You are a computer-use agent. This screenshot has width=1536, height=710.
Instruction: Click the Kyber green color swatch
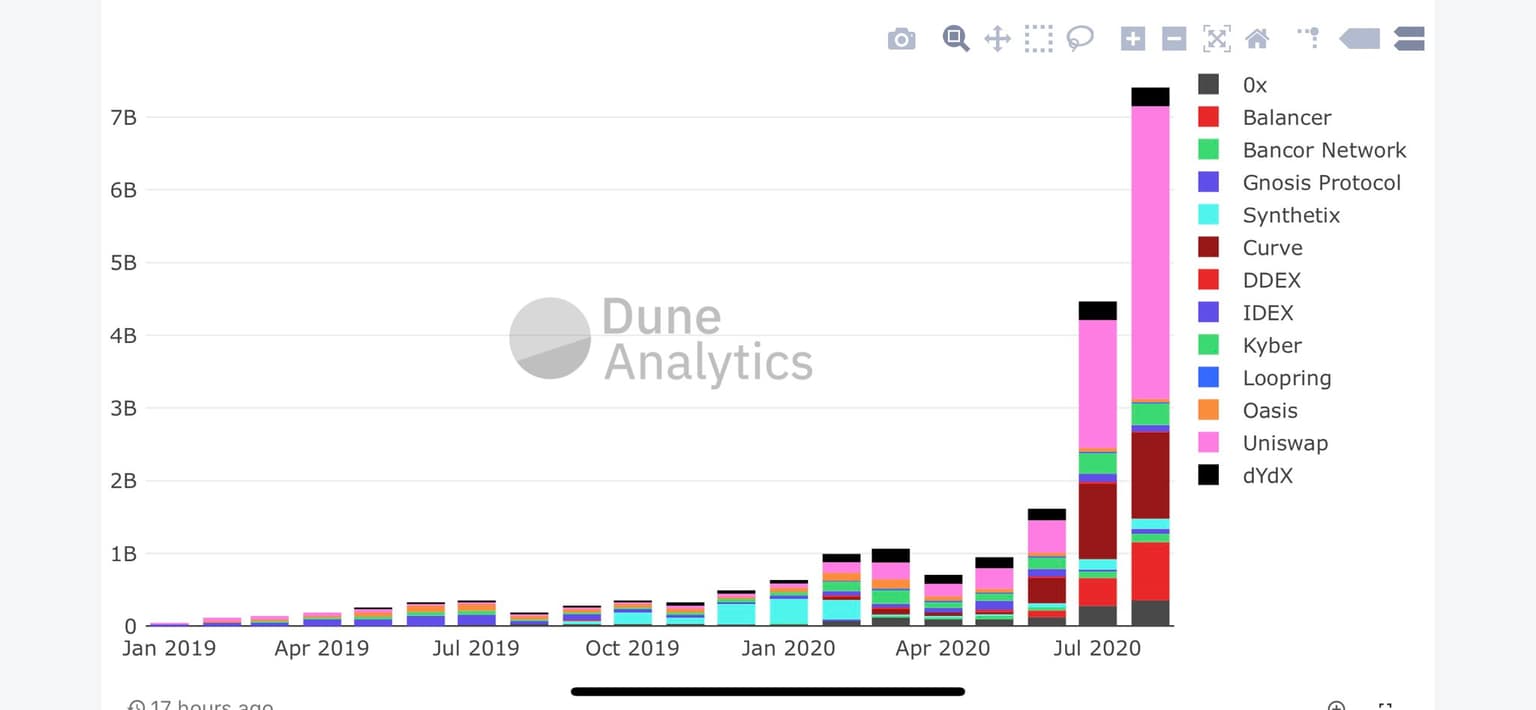(x=1208, y=345)
